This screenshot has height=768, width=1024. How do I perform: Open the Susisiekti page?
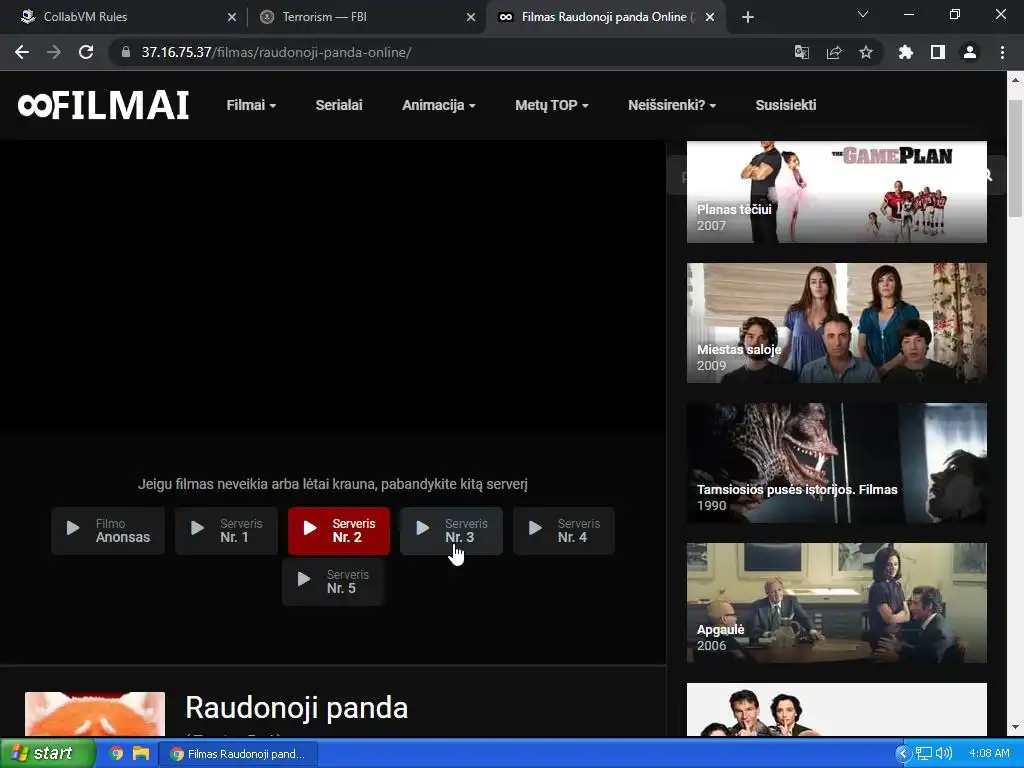786,105
